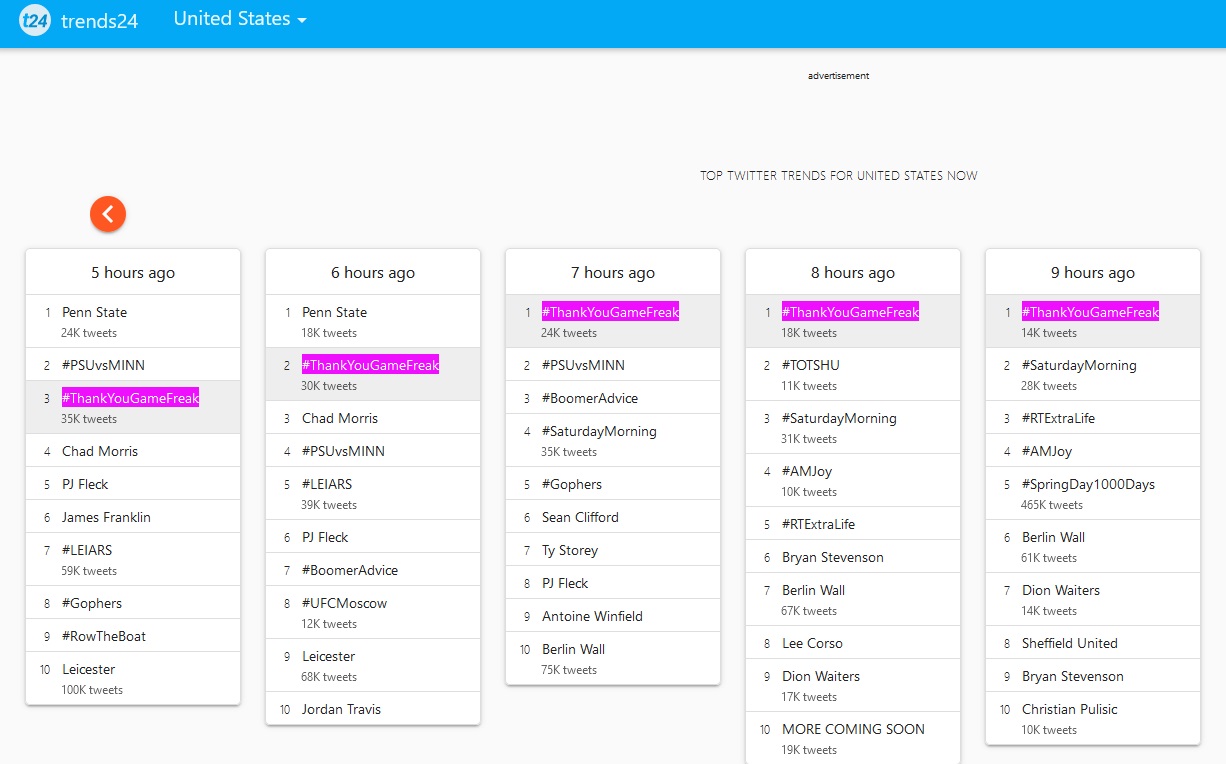Click the Christian Pulisic trend
Screen dimensions: 1226x764
tap(1069, 709)
